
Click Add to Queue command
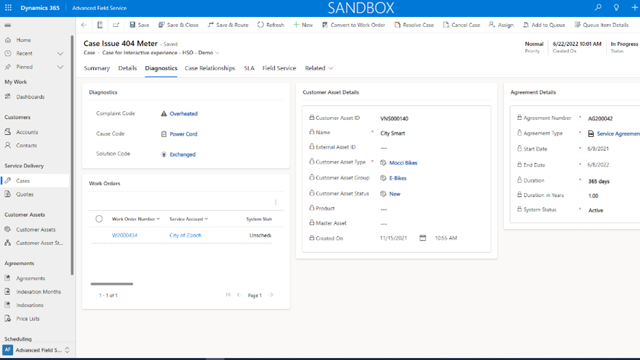(544, 25)
